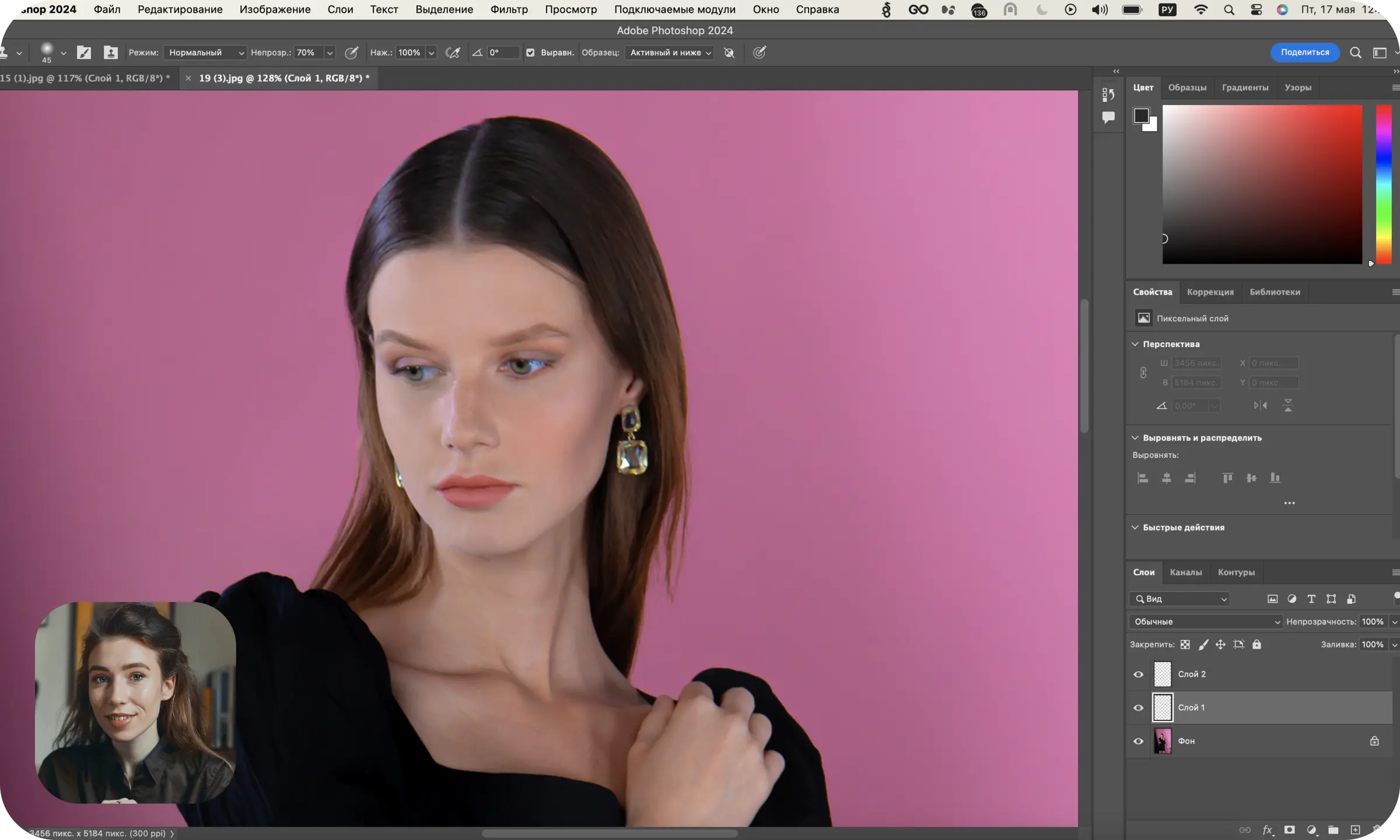This screenshot has height=840, width=1400.
Task: Hide the Фон background layer
Action: pyautogui.click(x=1138, y=741)
